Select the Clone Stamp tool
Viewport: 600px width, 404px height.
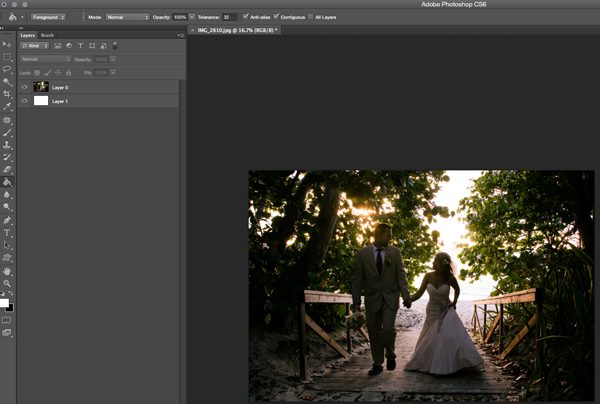7,144
